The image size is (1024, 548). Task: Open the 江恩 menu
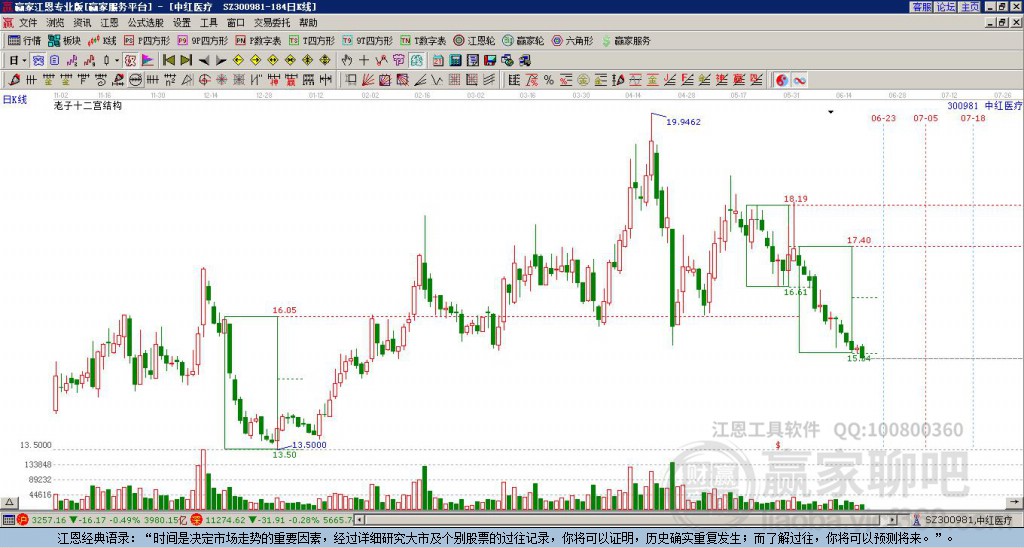[x=110, y=23]
